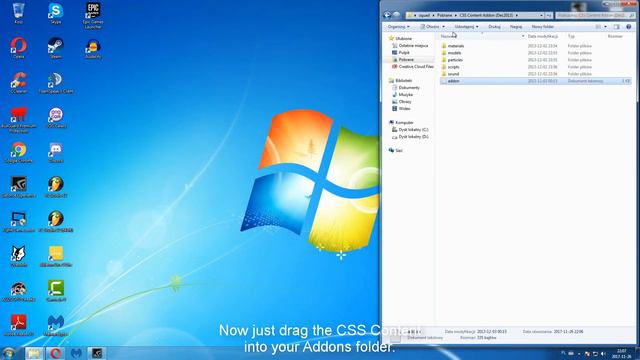Click the Nagraj toolbar button
Image resolution: width=640 pixels, height=360 pixels.
tap(516, 27)
